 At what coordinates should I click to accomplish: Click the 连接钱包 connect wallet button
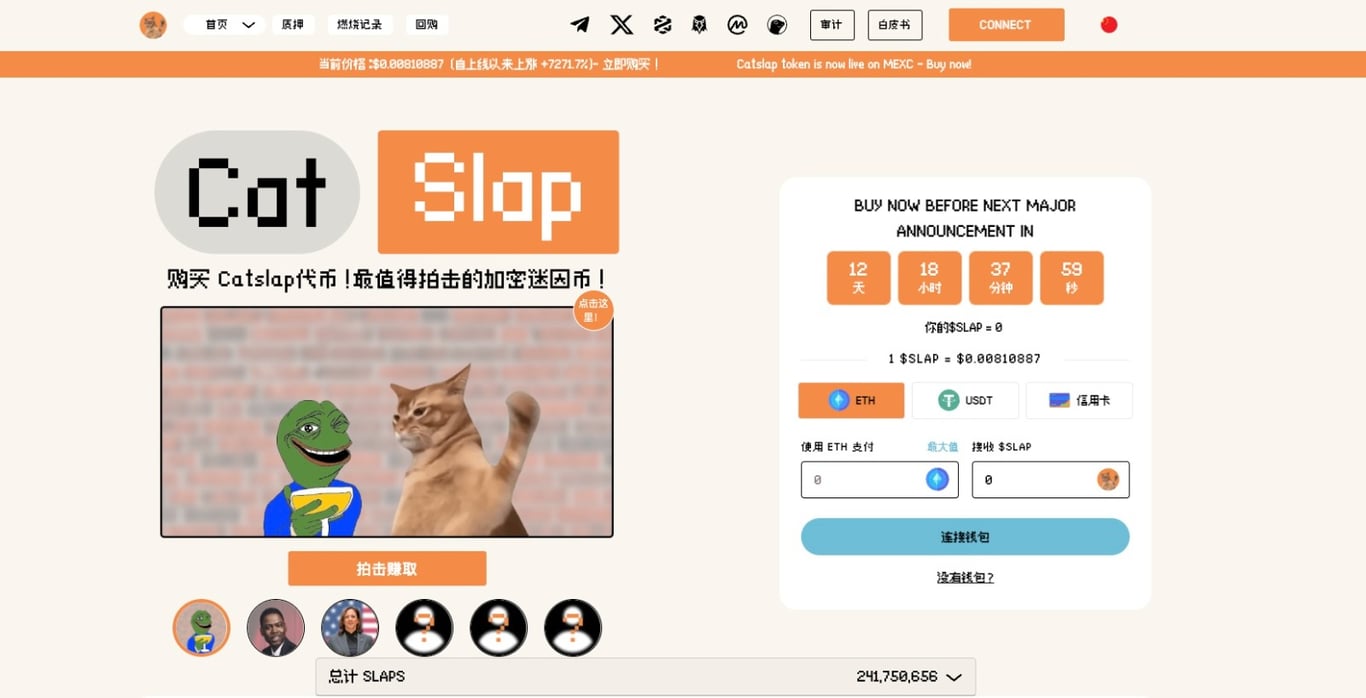(965, 537)
